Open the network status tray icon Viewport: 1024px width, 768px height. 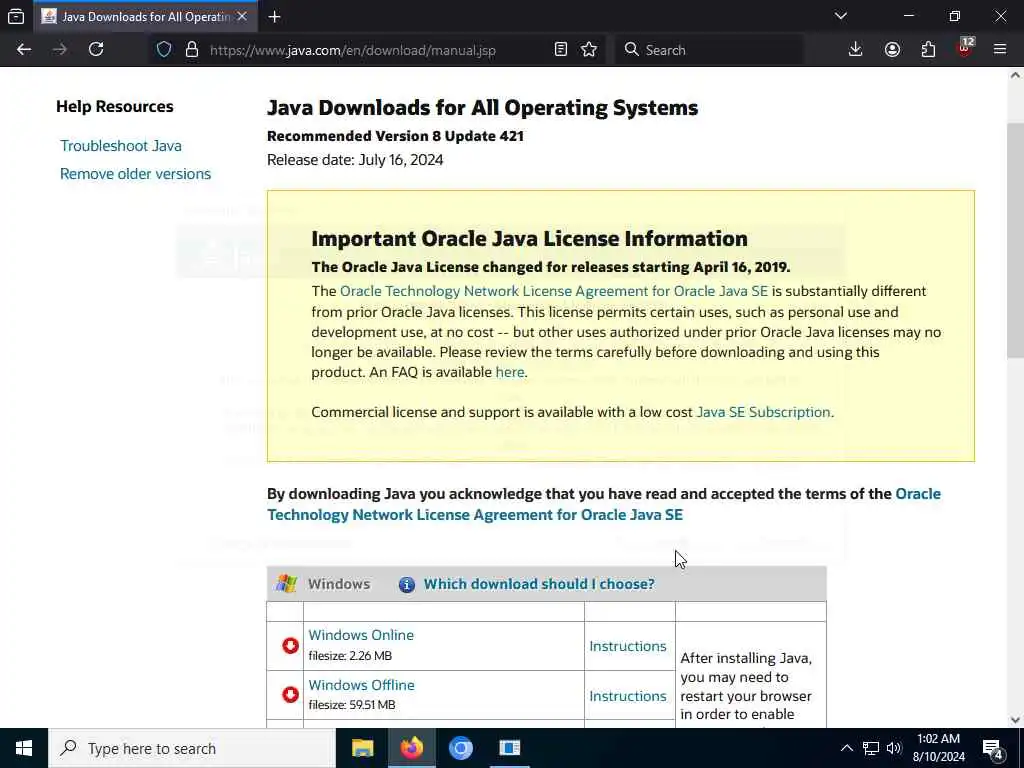pos(871,748)
